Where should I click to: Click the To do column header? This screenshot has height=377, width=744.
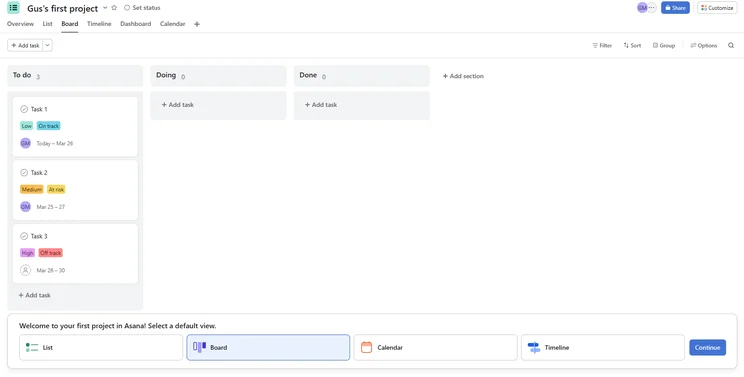click(75, 75)
